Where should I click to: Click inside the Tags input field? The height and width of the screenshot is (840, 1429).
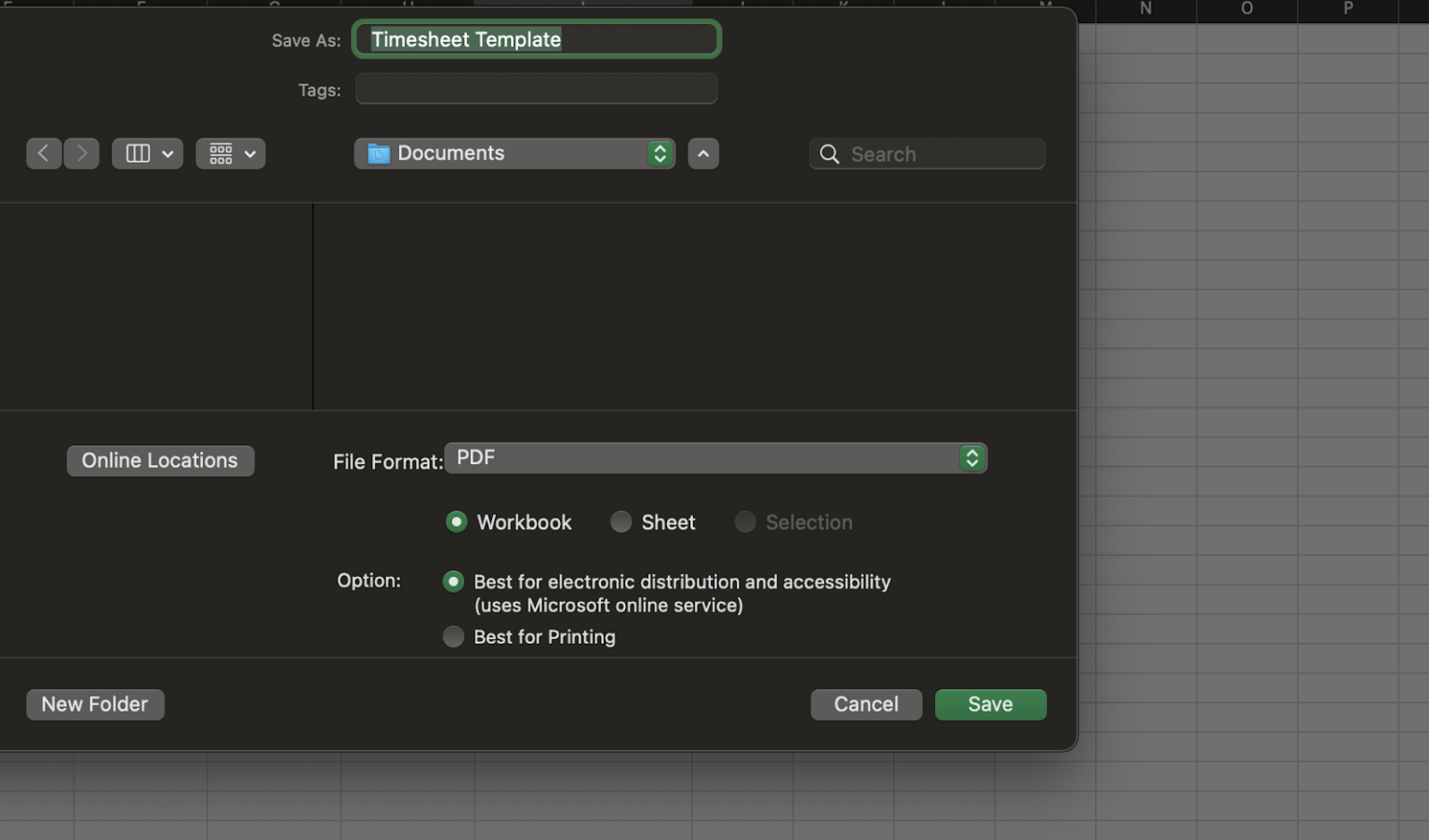[x=536, y=88]
